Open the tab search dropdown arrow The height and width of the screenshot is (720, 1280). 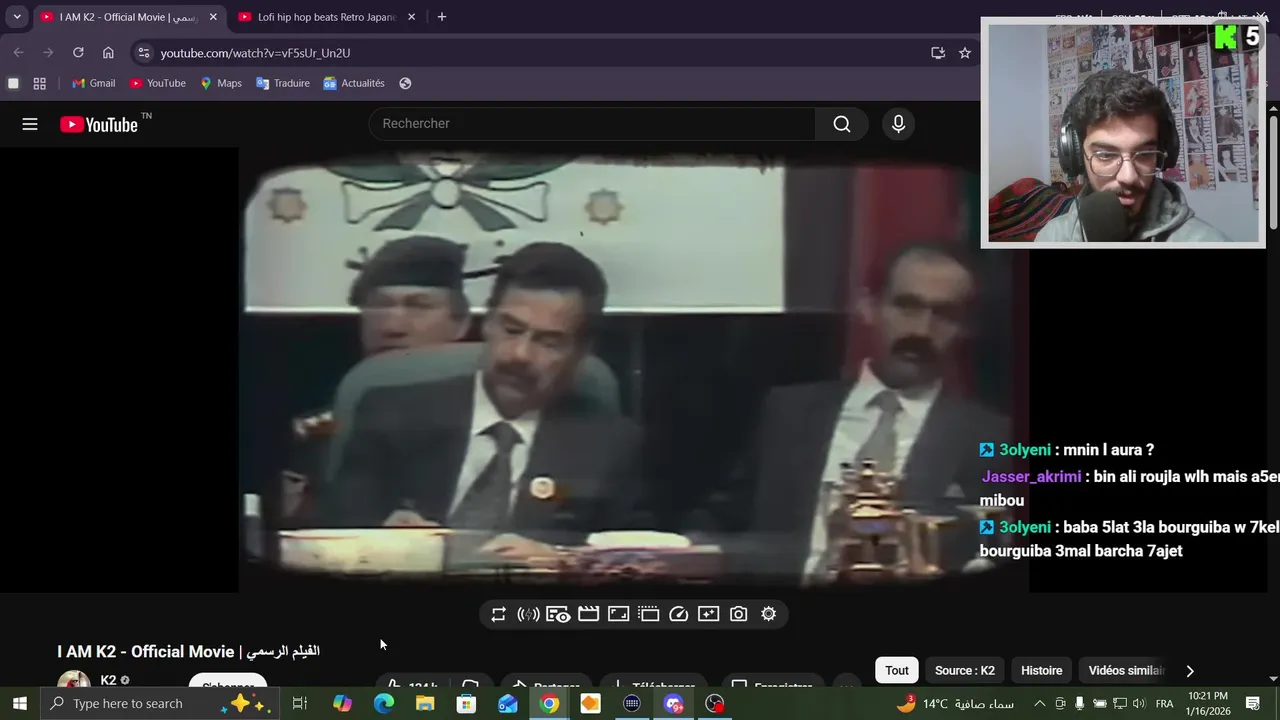(x=17, y=17)
